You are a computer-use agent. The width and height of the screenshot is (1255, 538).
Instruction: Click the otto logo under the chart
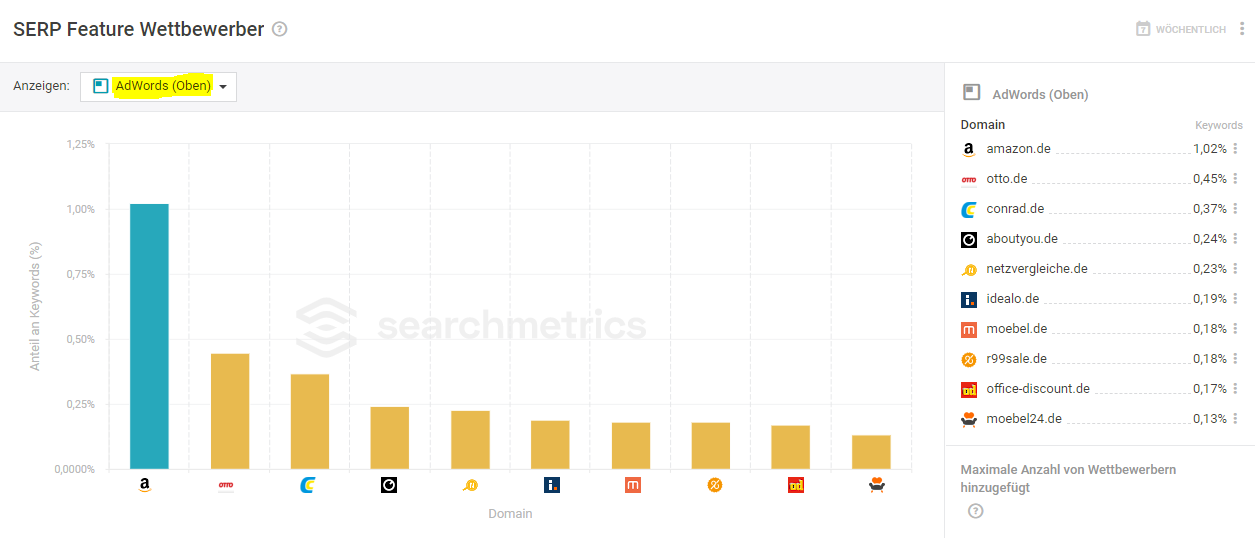point(225,485)
